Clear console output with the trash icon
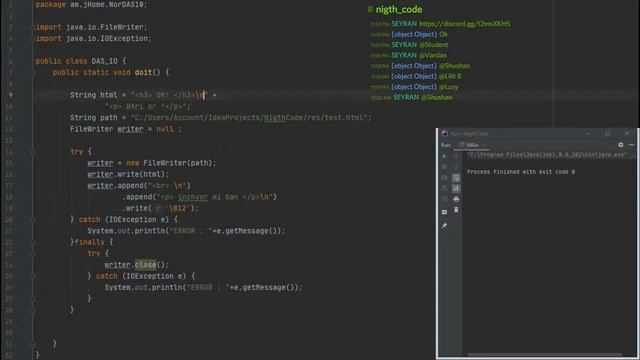Screen dimensions: 640x360 pos(456,210)
